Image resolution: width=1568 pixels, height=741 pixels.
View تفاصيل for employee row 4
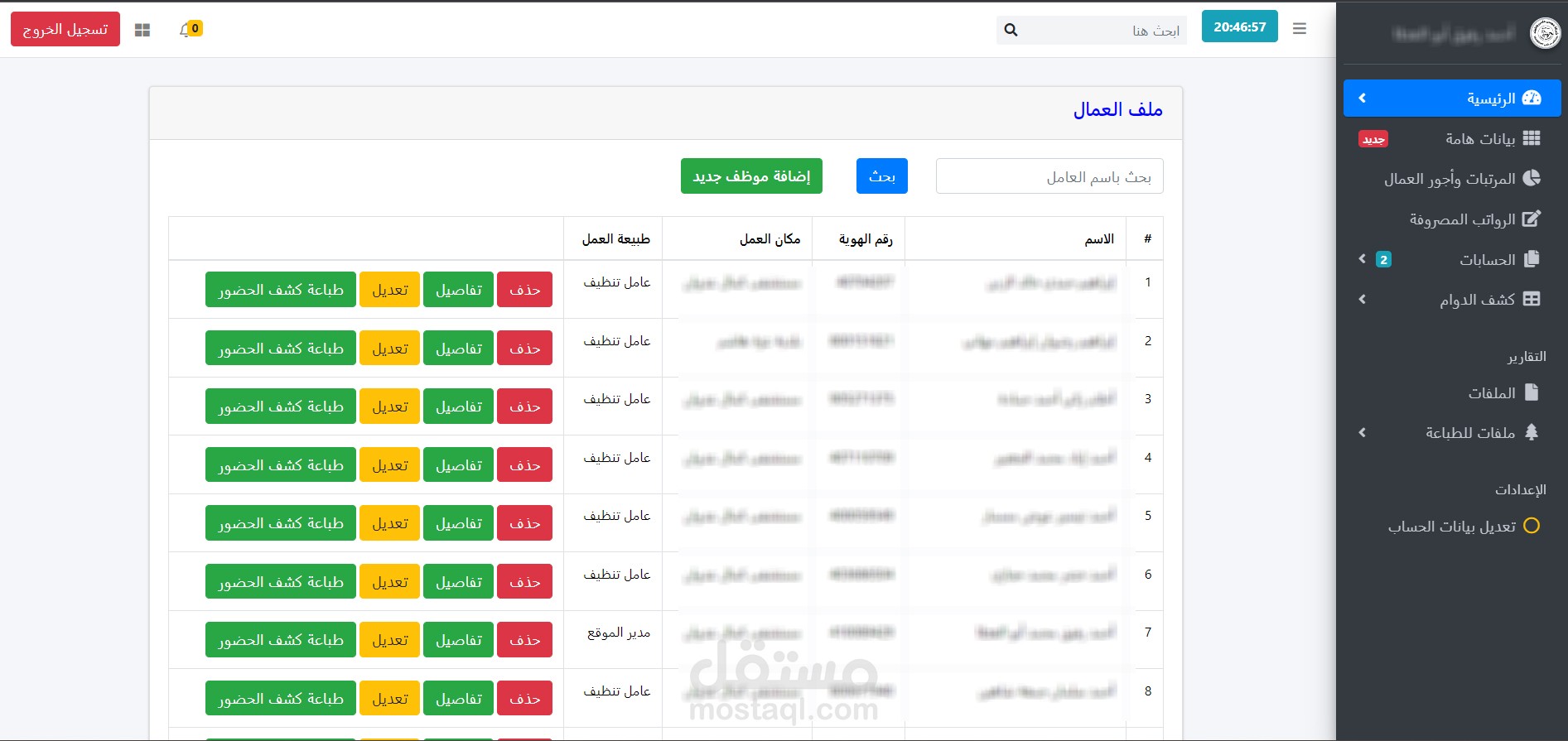tap(458, 465)
